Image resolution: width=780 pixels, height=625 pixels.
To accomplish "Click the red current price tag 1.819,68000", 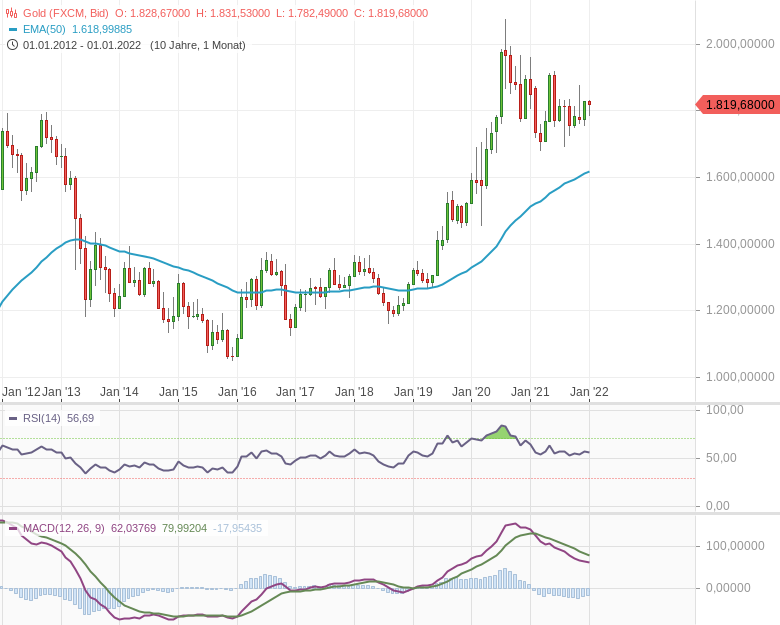I will pyautogui.click(x=739, y=104).
